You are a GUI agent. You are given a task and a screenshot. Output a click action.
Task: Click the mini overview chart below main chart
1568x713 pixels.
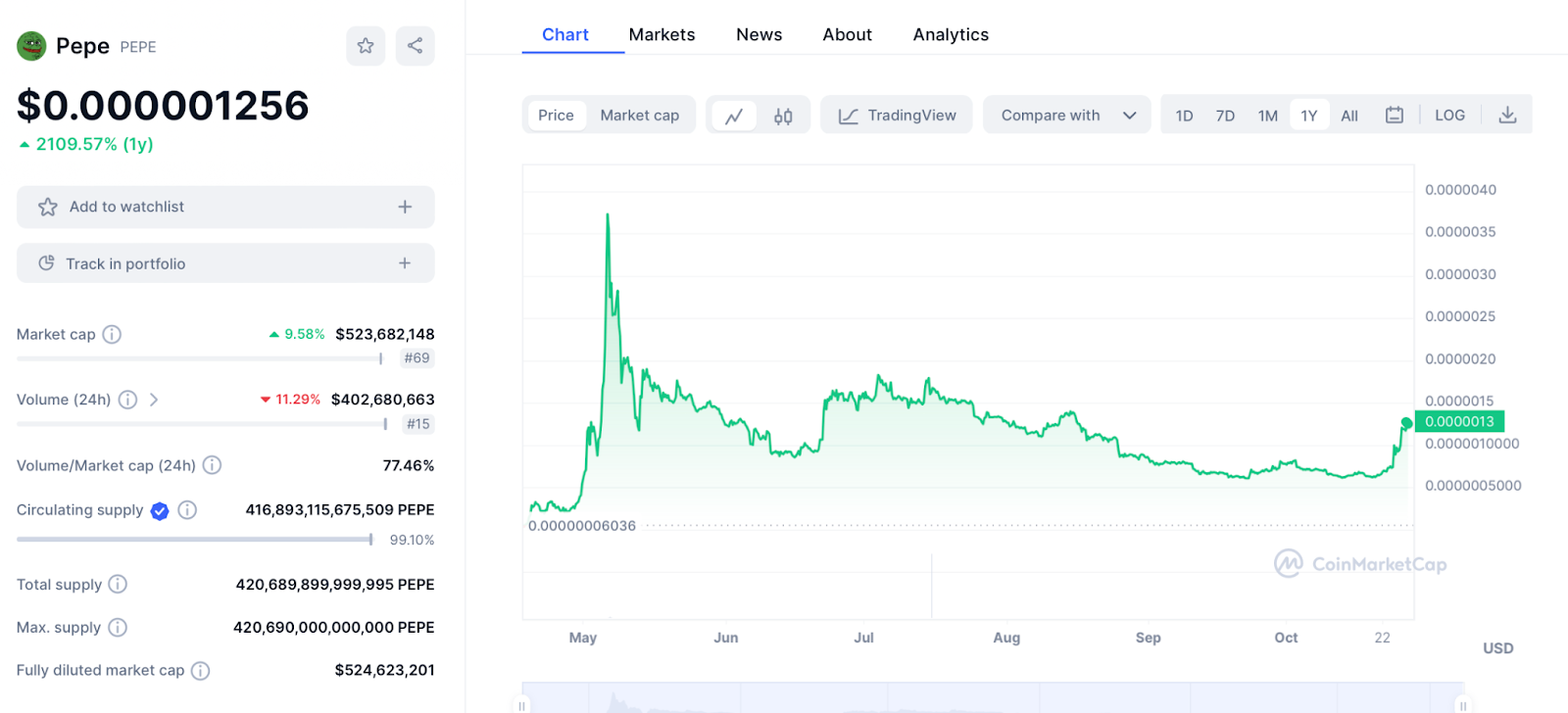[x=993, y=697]
